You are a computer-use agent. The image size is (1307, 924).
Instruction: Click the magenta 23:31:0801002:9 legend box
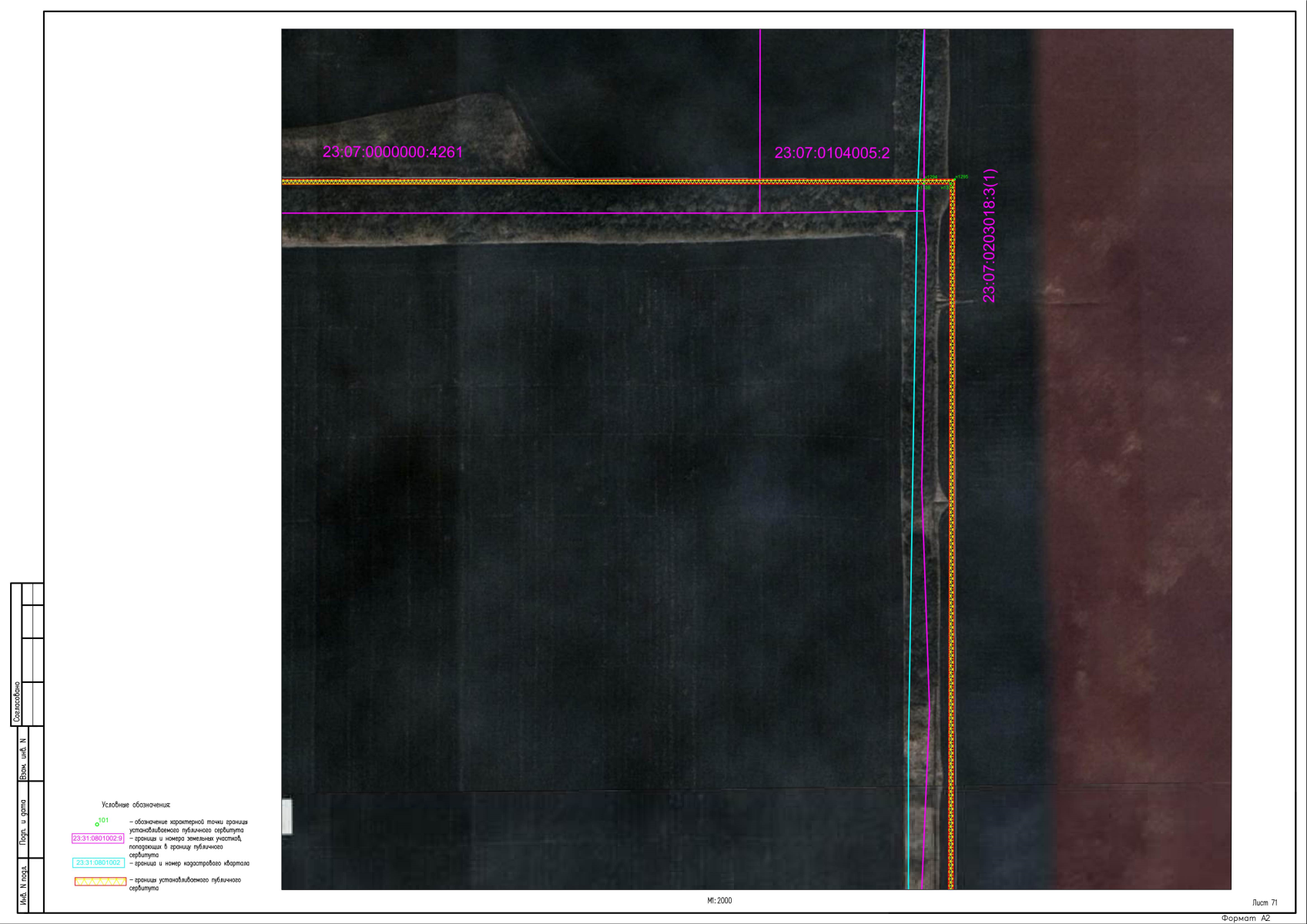(x=98, y=839)
